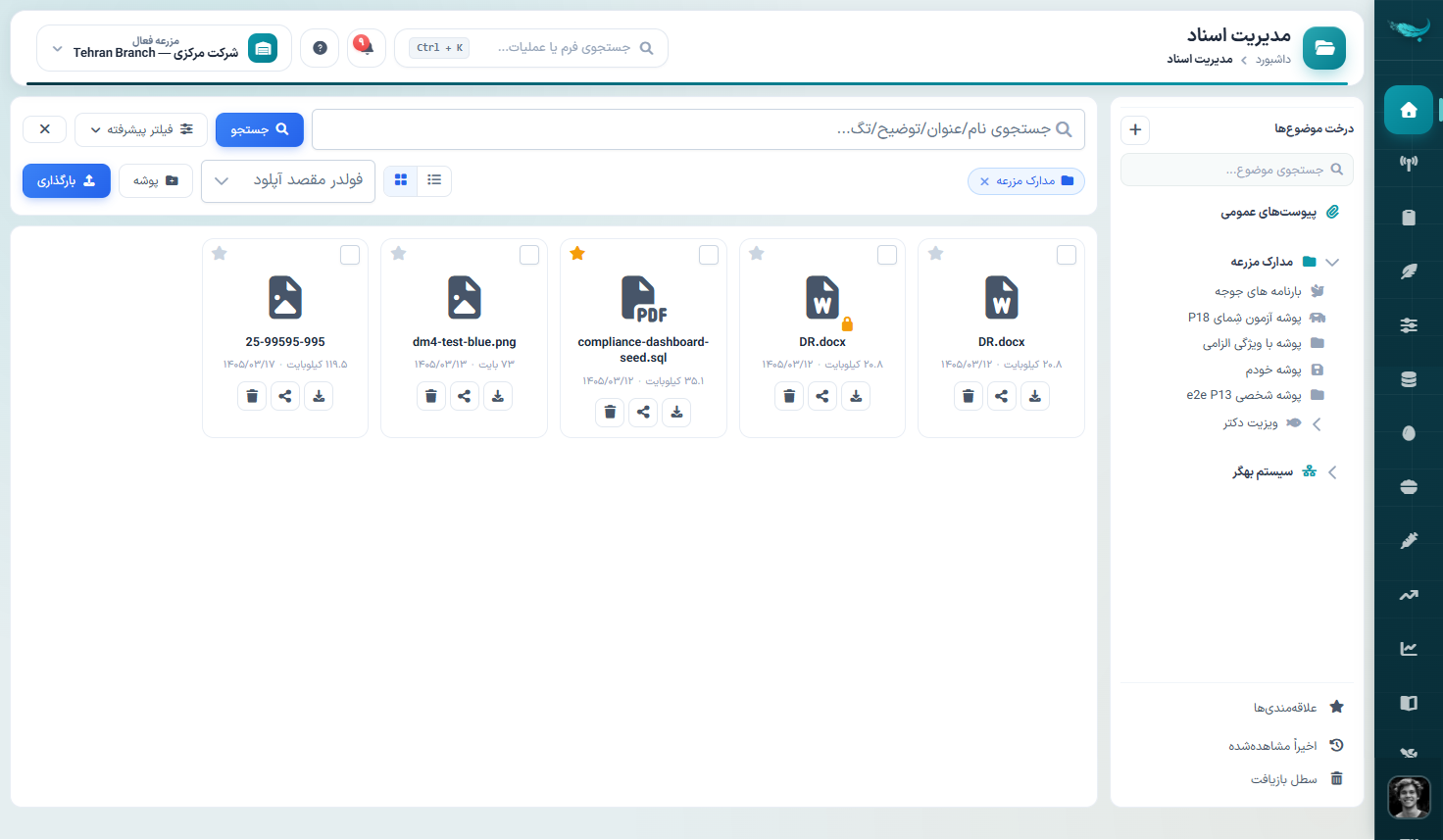
Task: Unfavorite compliance-dashboard-seed.sql via its orange star
Action: click(577, 254)
